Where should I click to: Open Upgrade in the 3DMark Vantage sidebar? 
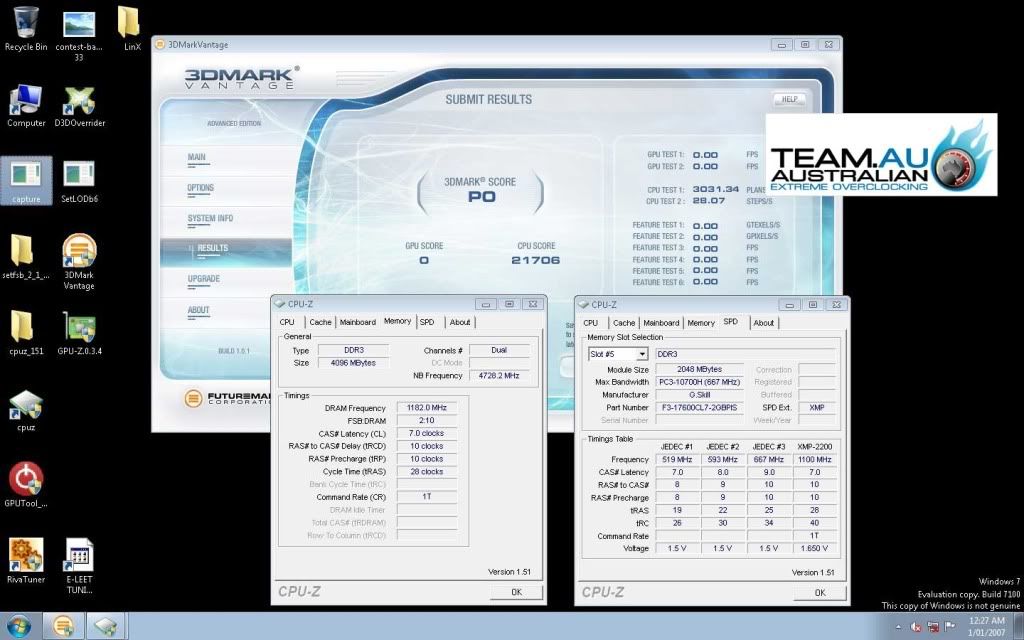pyautogui.click(x=203, y=279)
